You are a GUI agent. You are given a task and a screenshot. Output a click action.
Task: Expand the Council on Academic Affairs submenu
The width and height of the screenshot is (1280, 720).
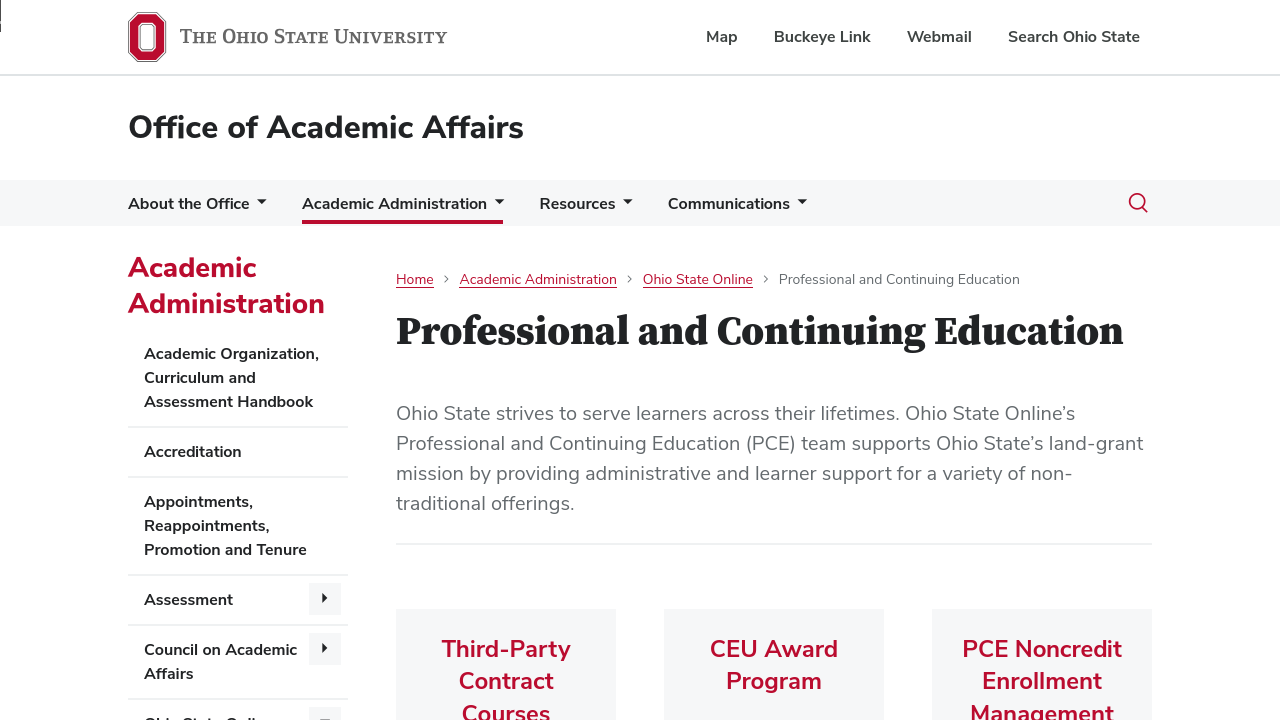tap(324, 649)
